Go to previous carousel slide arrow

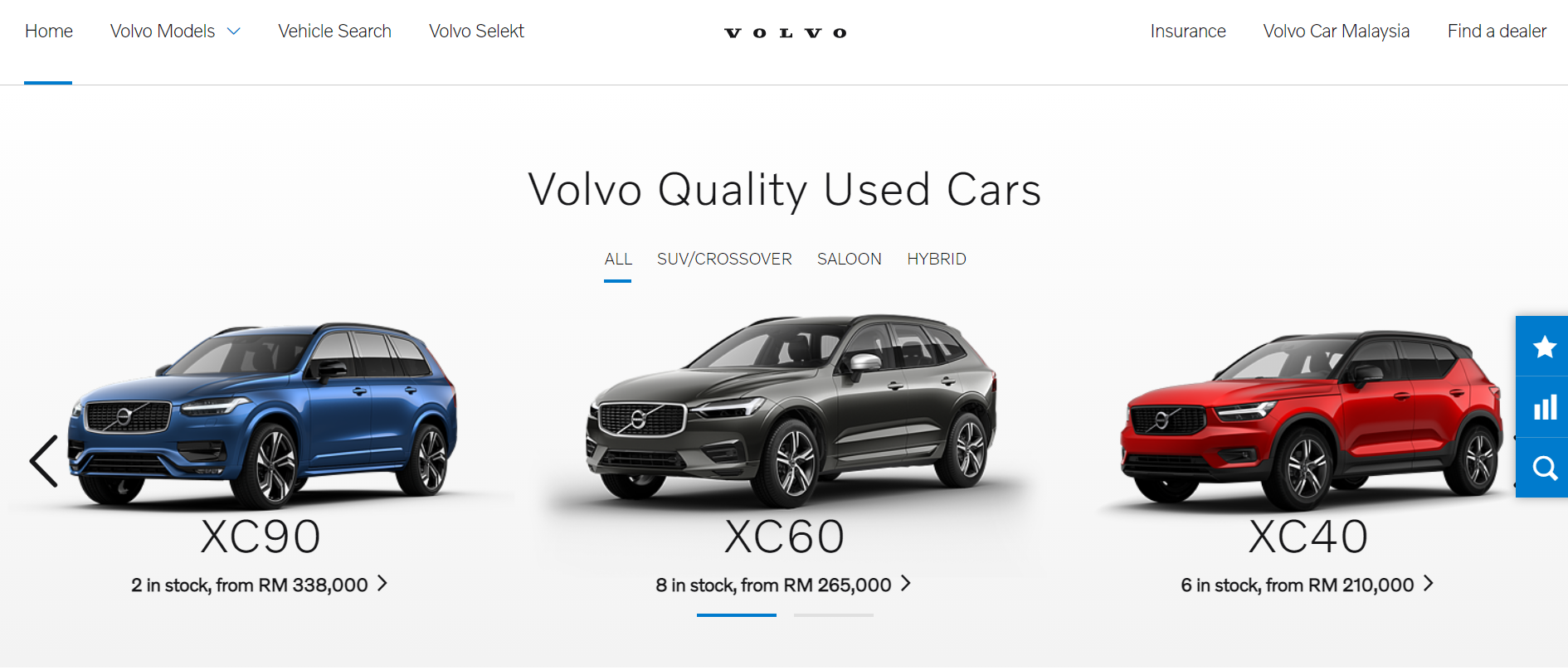pyautogui.click(x=44, y=460)
